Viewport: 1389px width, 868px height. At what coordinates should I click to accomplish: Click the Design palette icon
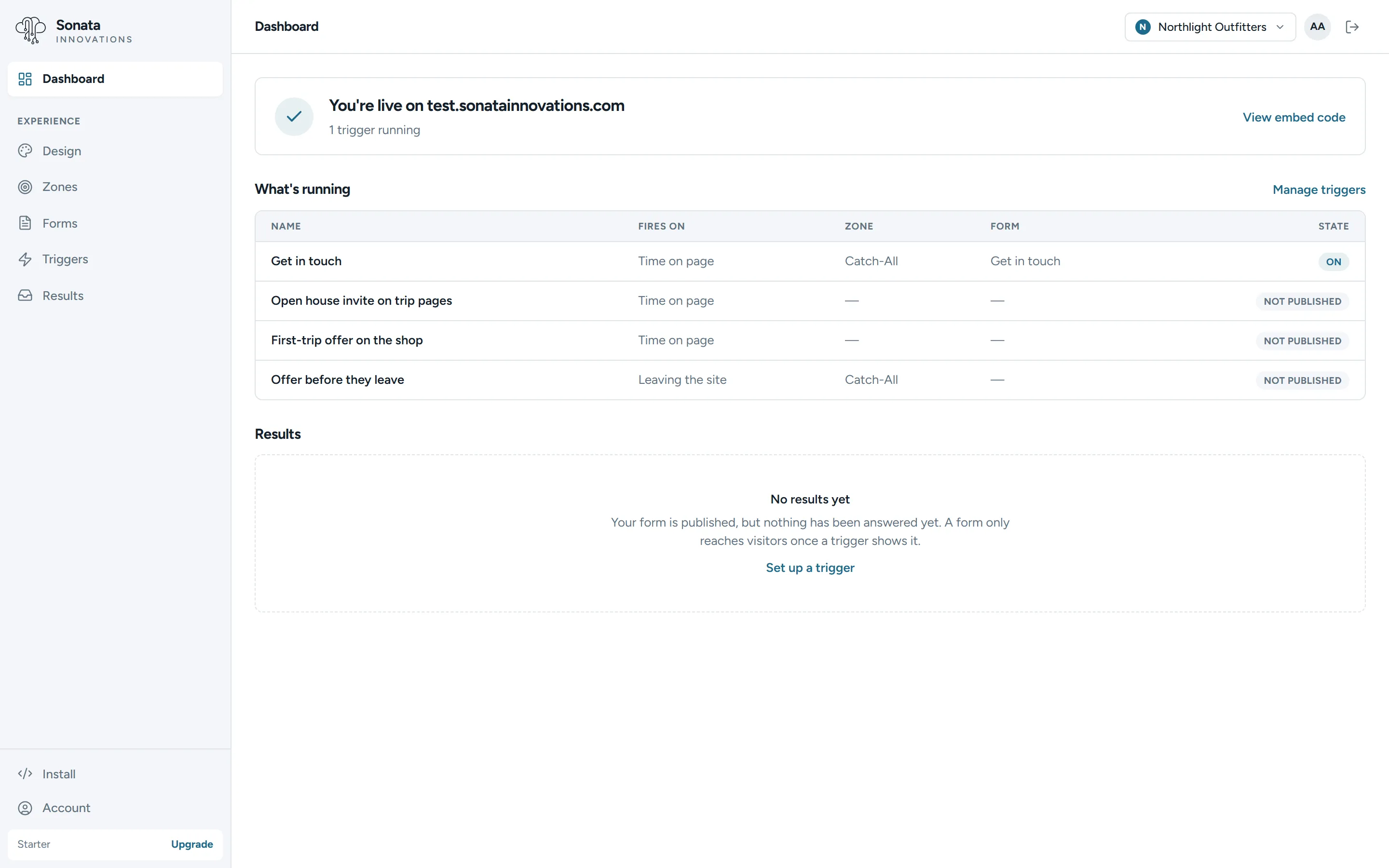click(x=25, y=151)
